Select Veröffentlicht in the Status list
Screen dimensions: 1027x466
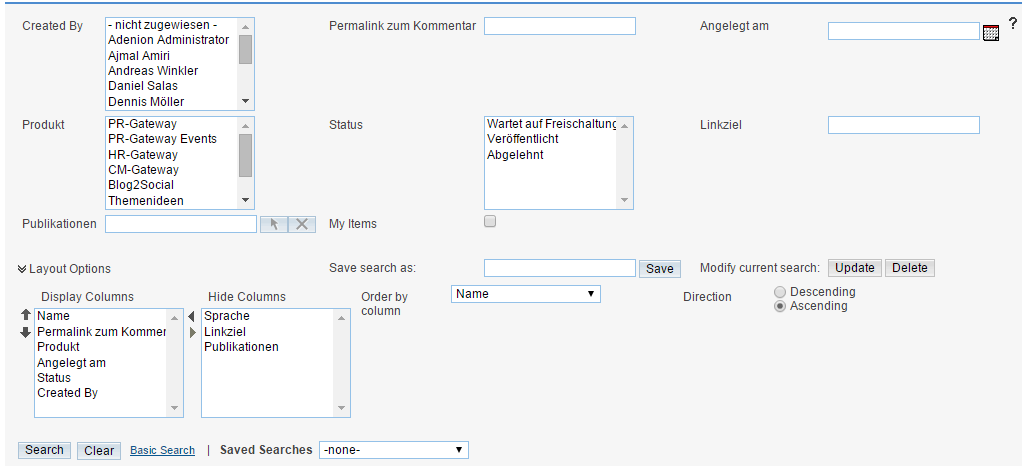[523, 140]
